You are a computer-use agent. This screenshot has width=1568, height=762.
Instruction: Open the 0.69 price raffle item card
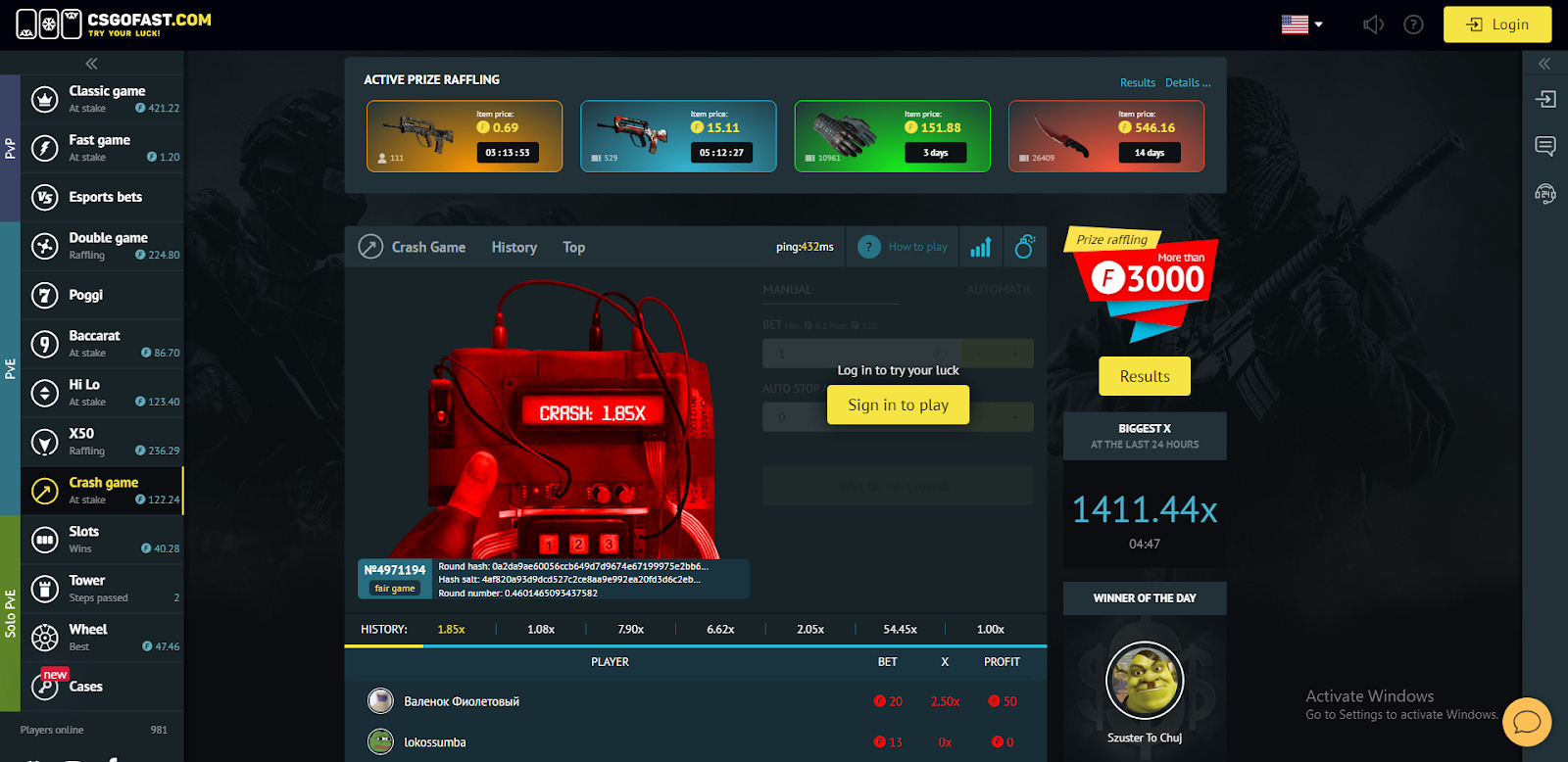point(465,136)
